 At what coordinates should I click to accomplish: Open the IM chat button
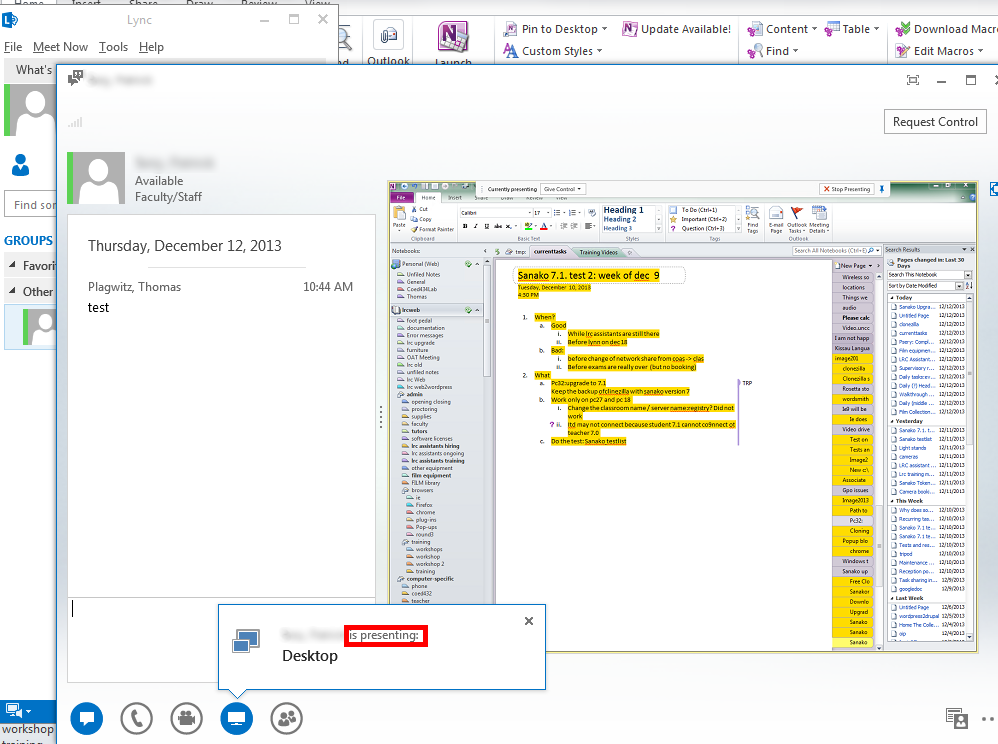(x=86, y=718)
